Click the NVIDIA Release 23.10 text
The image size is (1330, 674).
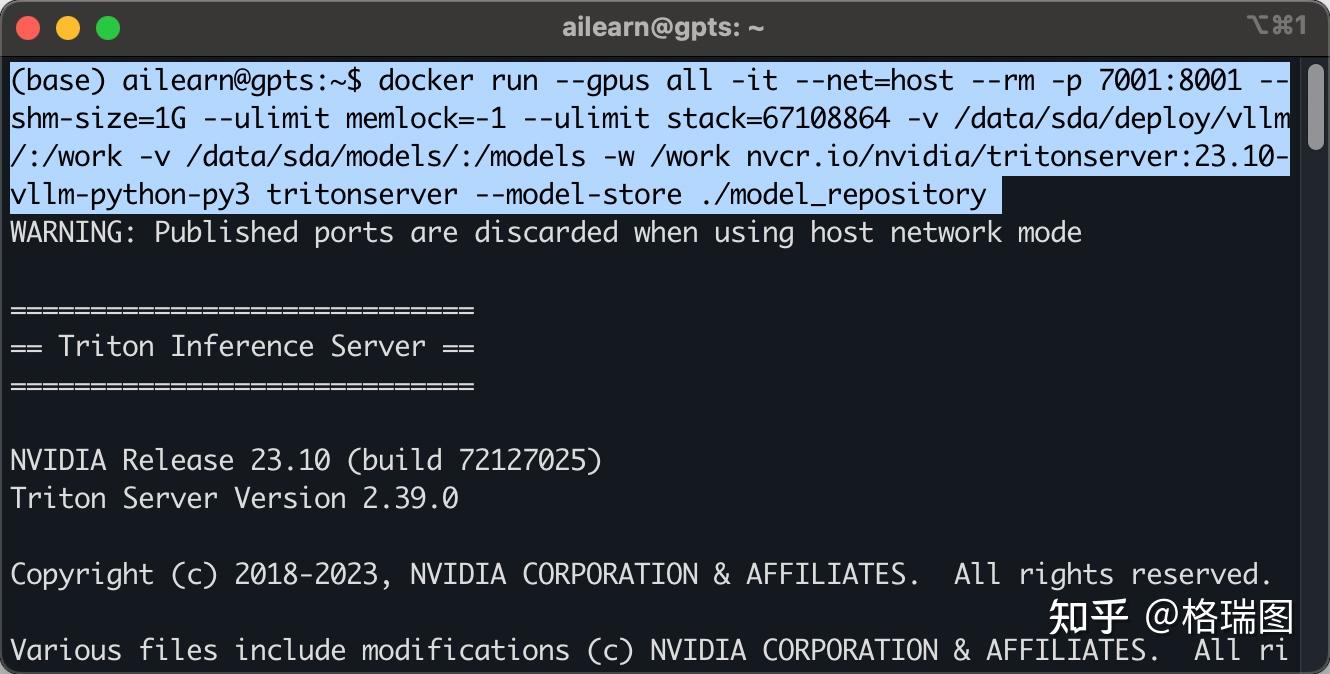(170, 461)
